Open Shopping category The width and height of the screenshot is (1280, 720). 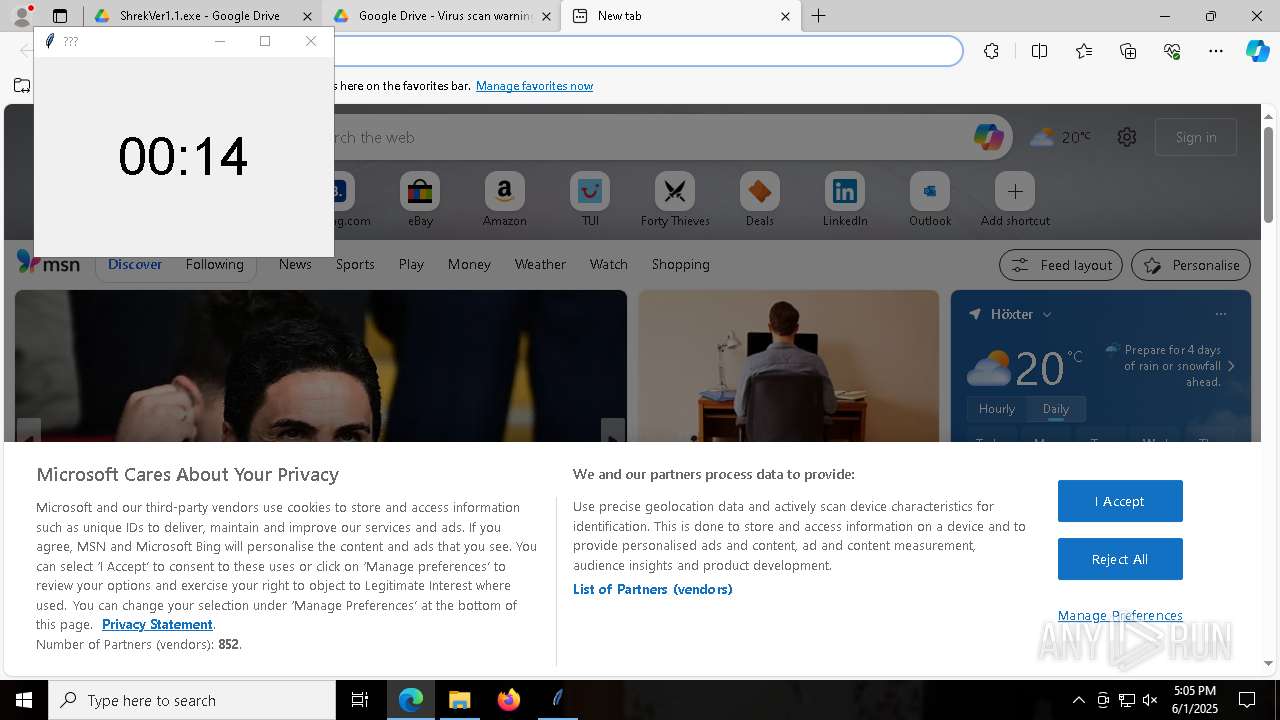[x=681, y=264]
